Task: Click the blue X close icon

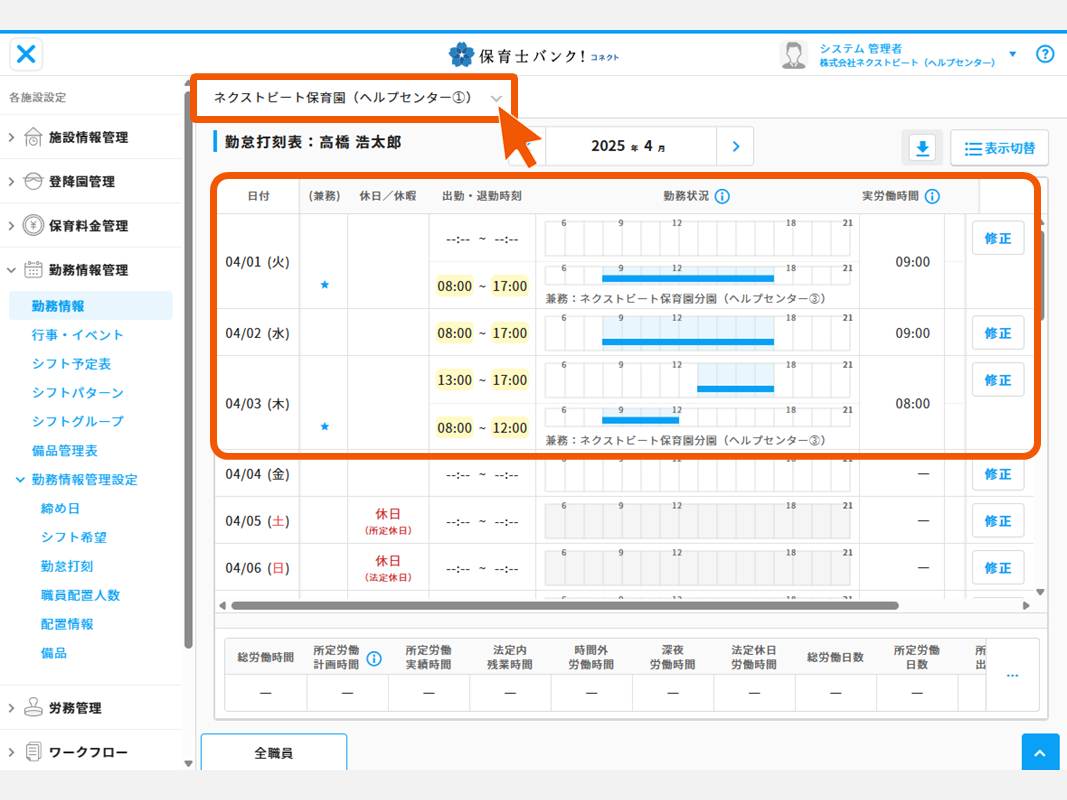Action: tap(27, 54)
